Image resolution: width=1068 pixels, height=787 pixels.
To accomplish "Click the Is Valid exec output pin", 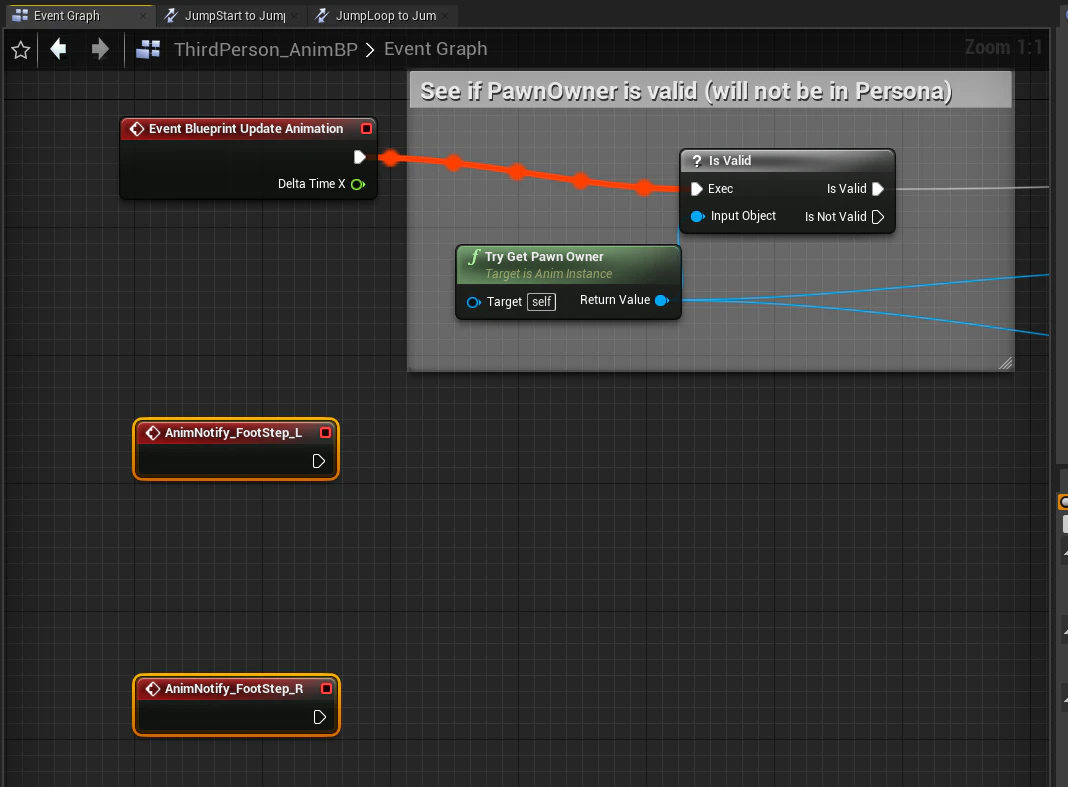I will [878, 189].
